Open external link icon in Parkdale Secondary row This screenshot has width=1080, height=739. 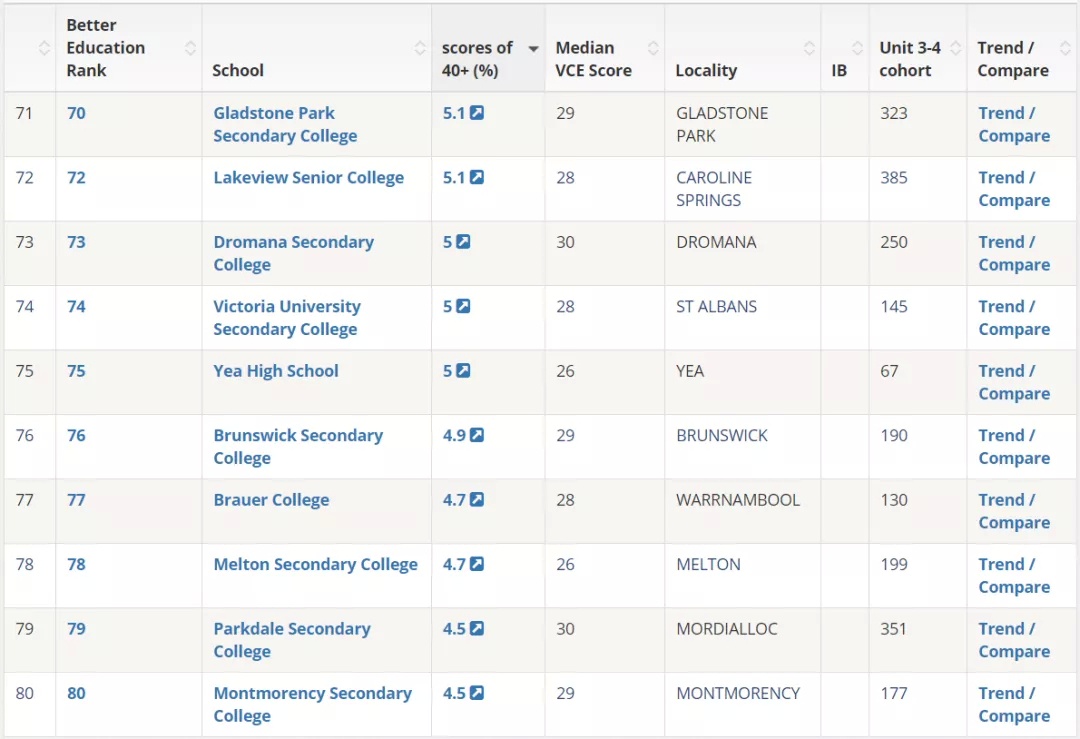click(477, 629)
